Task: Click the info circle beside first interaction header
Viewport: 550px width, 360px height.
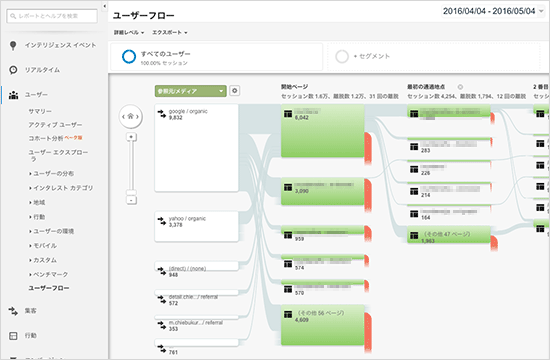Action: pos(460,87)
